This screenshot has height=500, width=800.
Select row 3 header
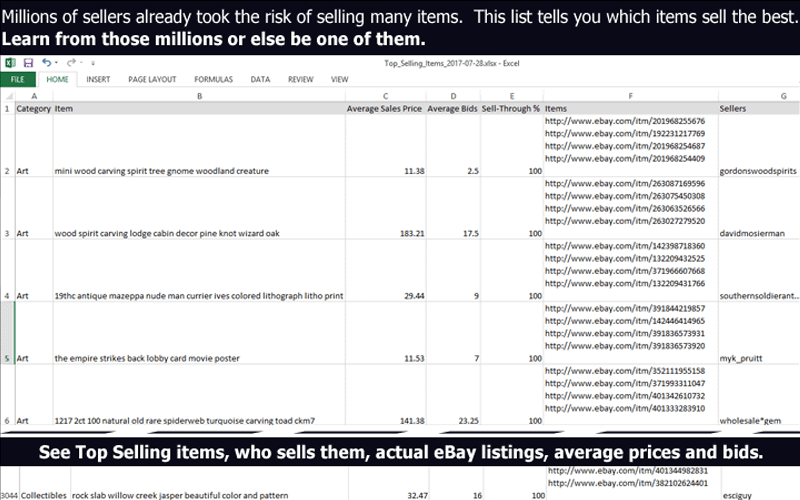pos(8,208)
